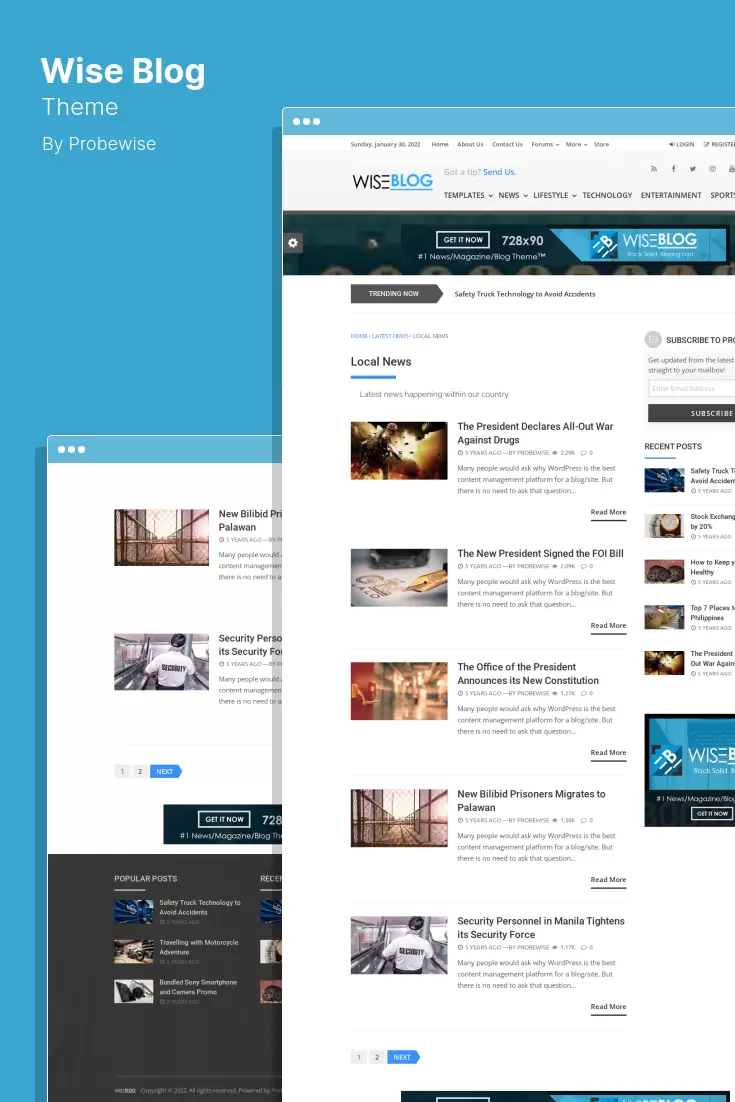Click comment icon under All-Out War post
Screen dimensions: 735x1102
click(583, 453)
